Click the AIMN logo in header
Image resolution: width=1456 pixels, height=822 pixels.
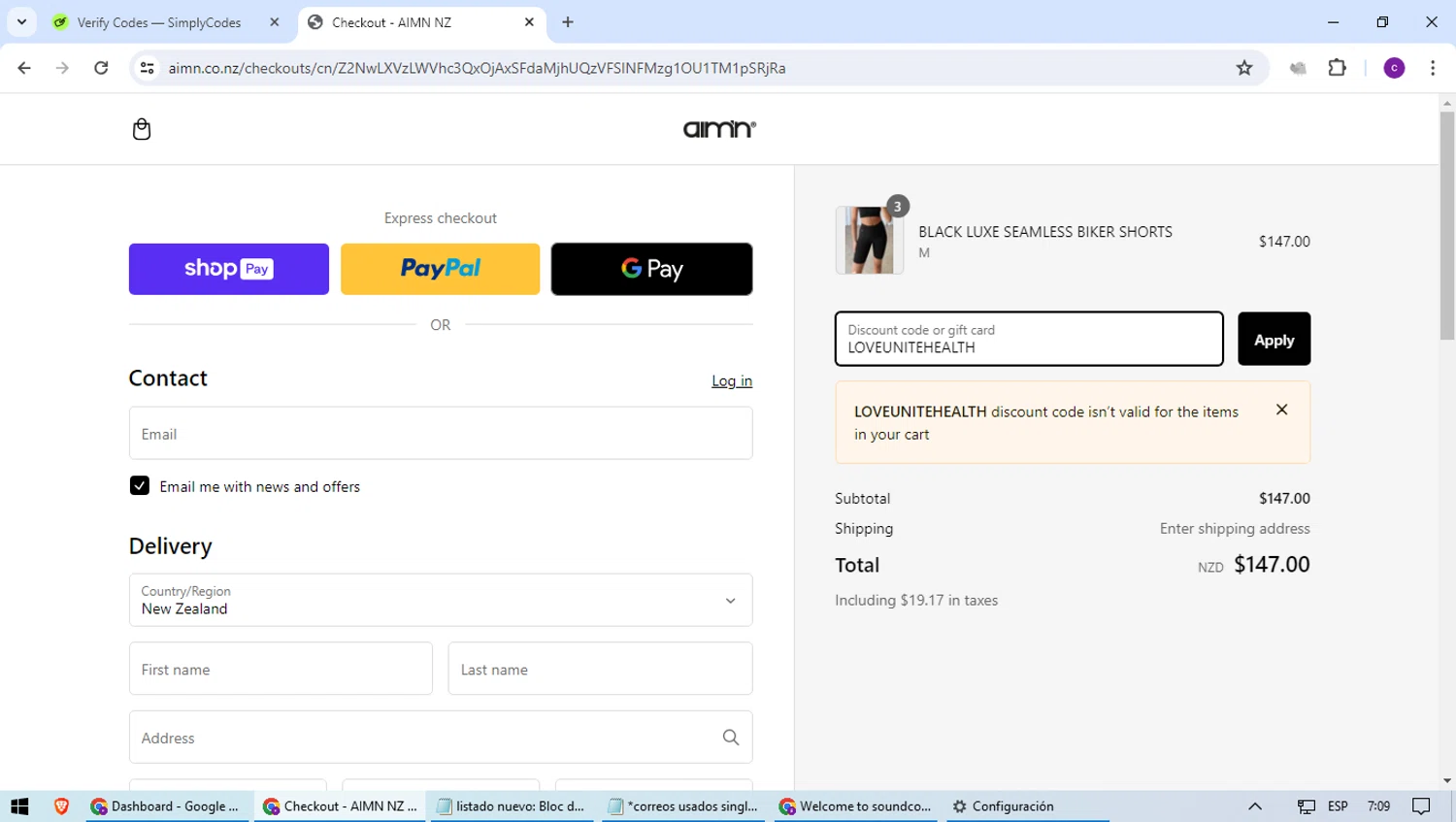click(x=719, y=129)
